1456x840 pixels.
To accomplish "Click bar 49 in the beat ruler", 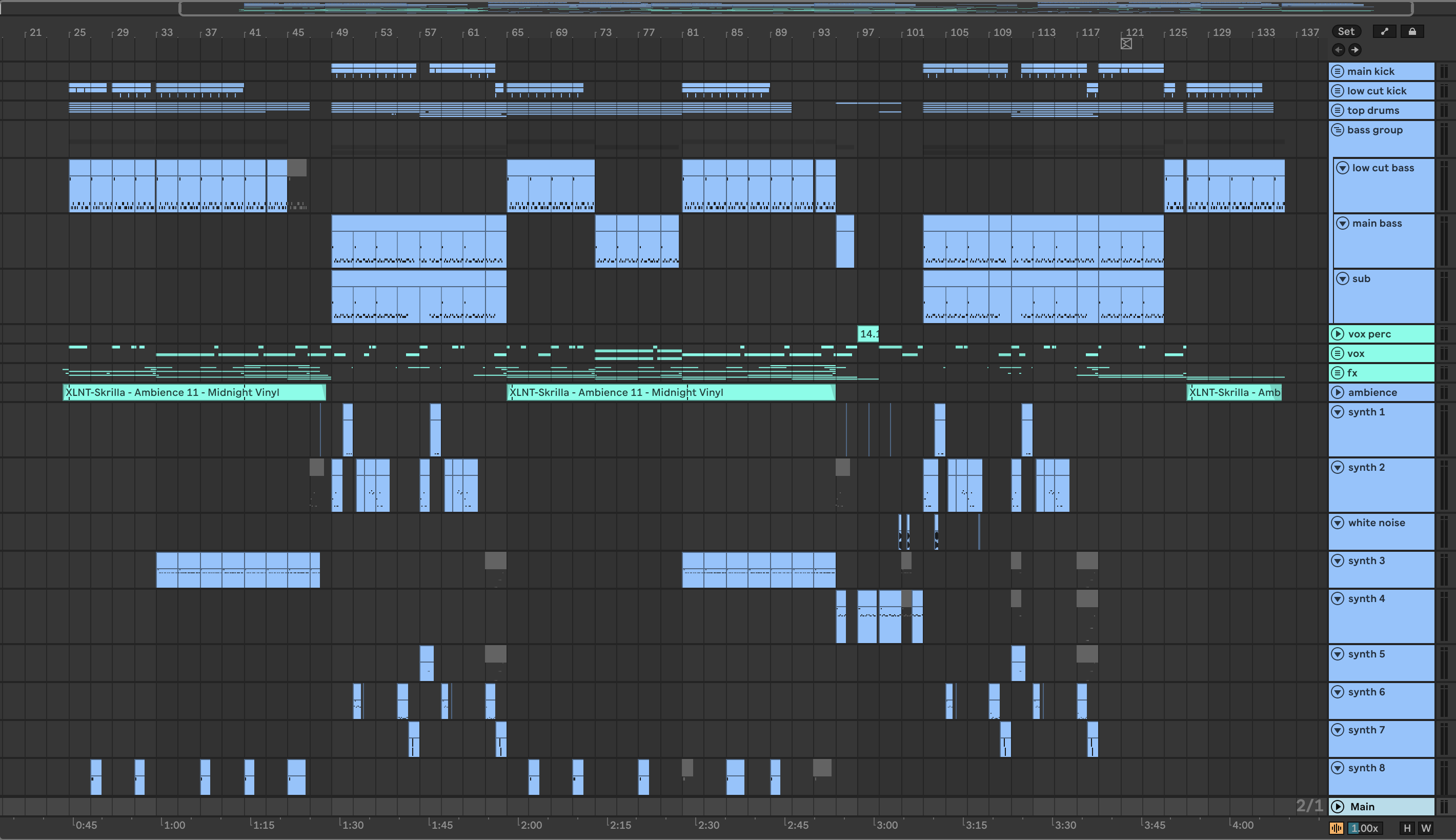I will click(x=342, y=32).
